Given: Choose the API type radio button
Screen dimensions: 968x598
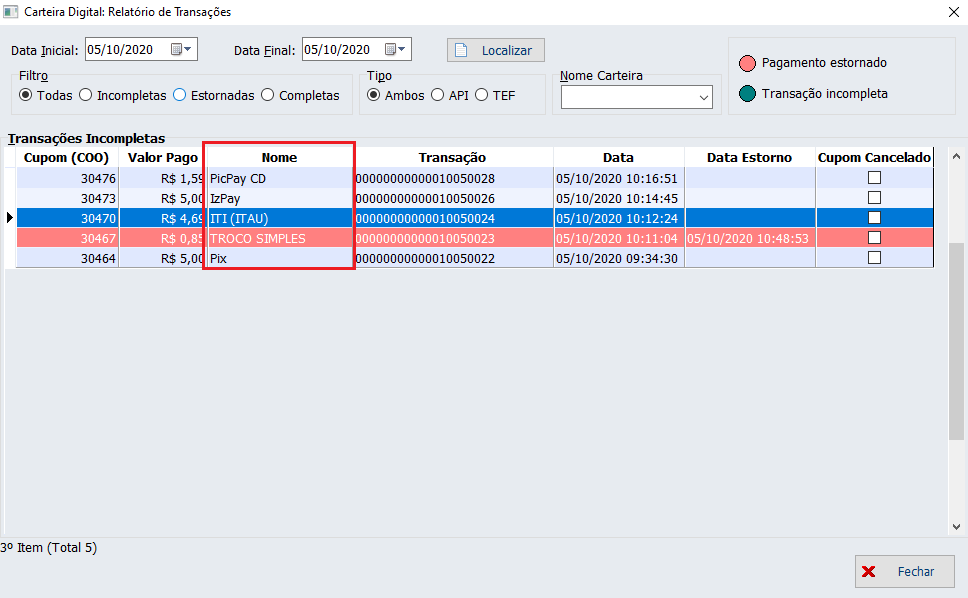Looking at the screenshot, I should coord(435,96).
